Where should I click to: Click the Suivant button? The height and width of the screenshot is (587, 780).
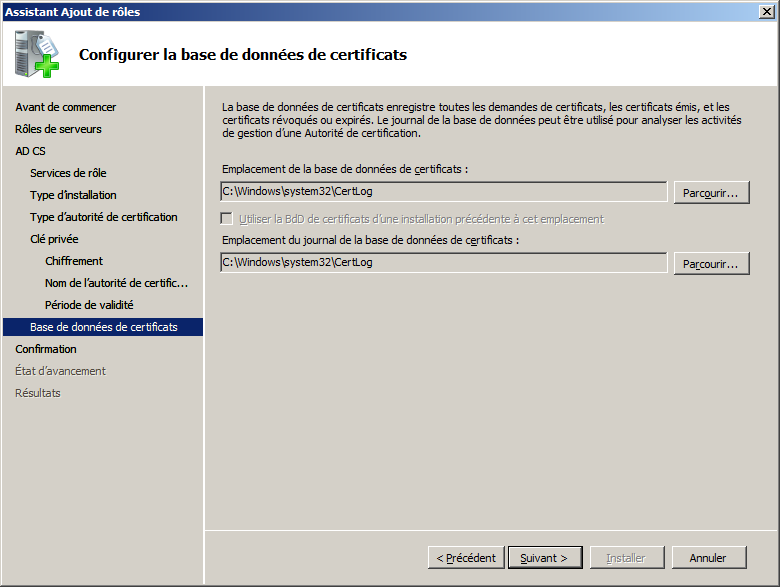click(x=544, y=557)
